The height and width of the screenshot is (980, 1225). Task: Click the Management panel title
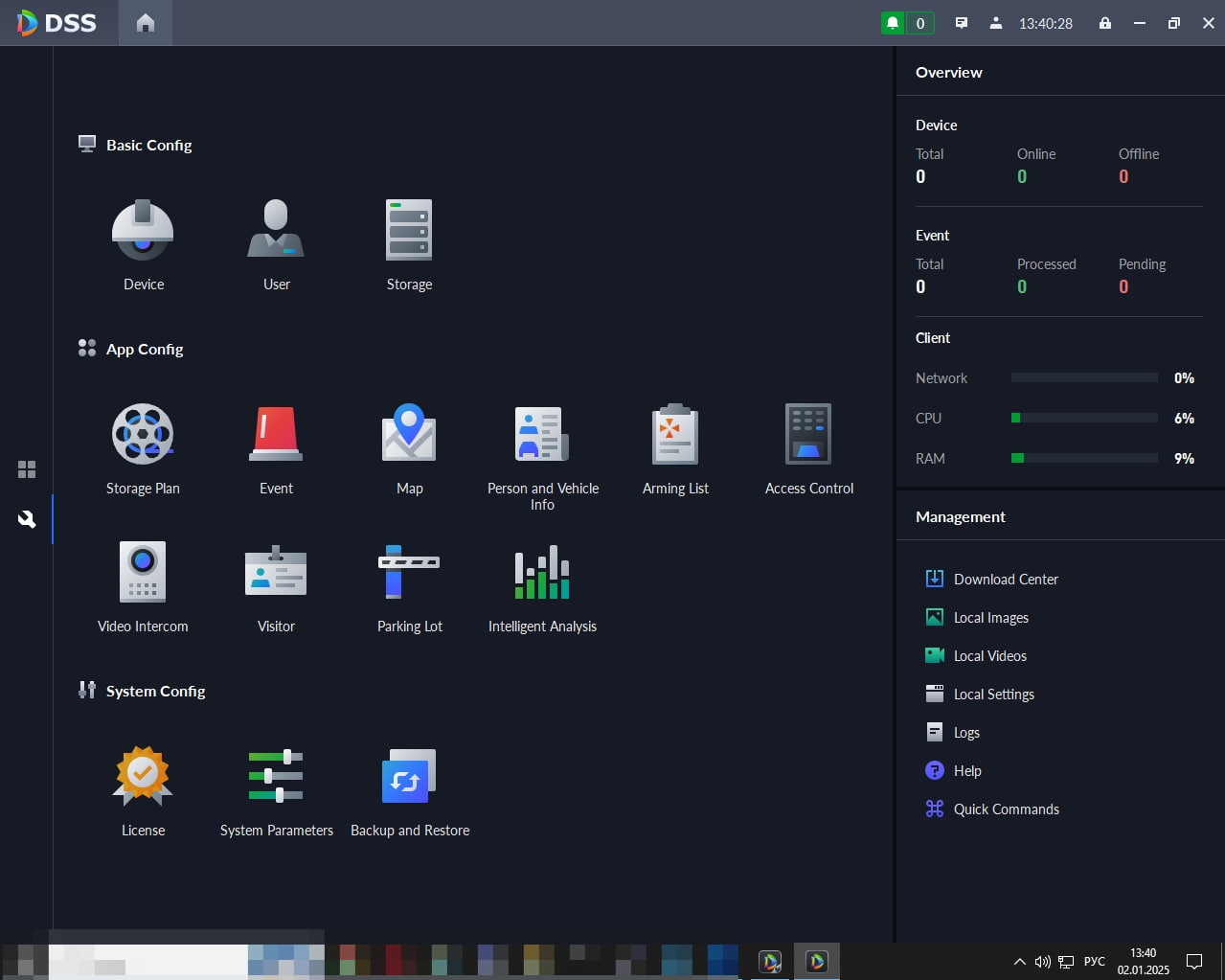click(x=960, y=516)
